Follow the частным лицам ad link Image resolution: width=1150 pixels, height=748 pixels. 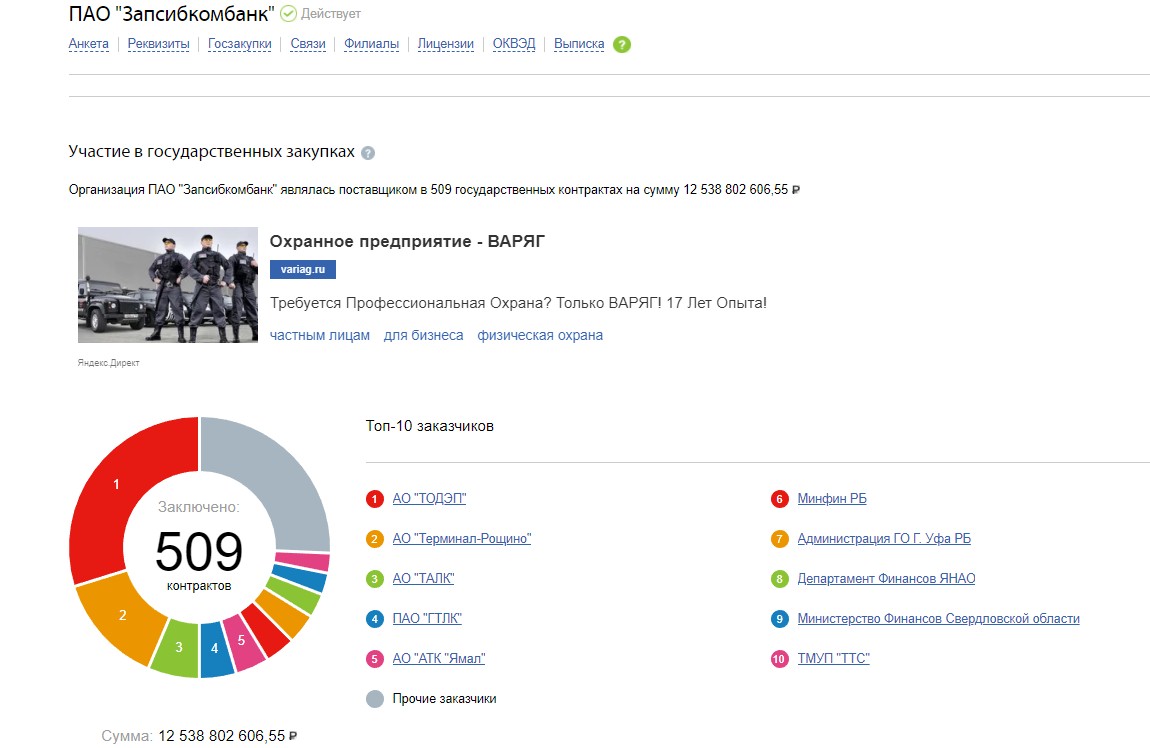(320, 335)
